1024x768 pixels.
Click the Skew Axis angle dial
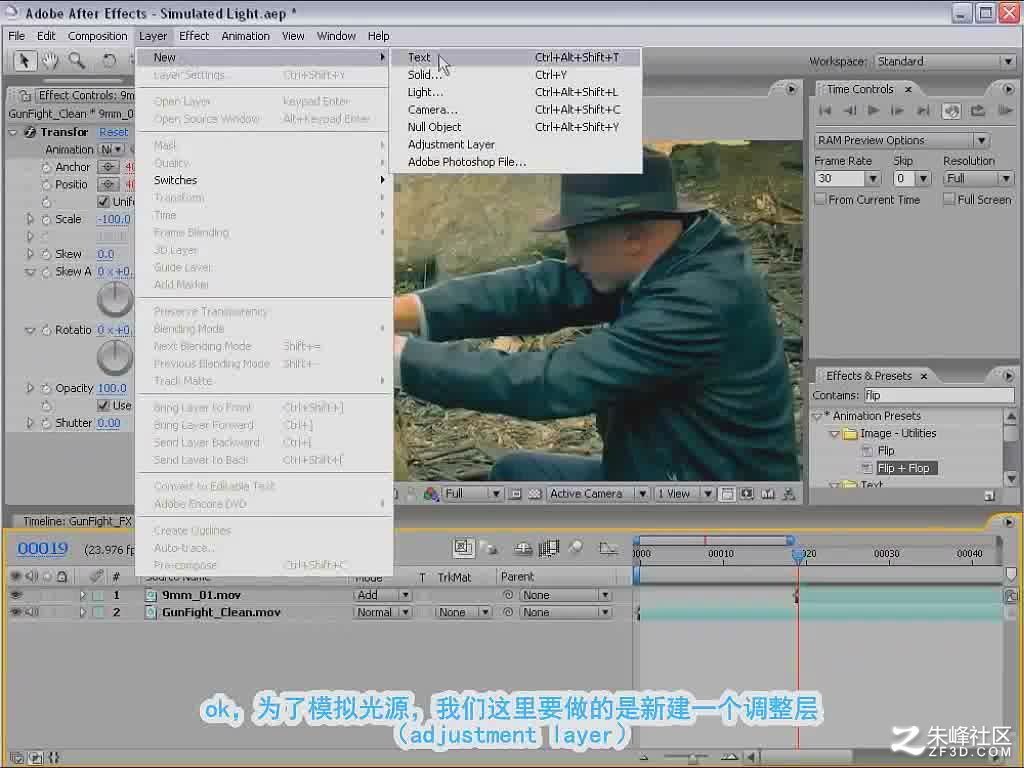click(115, 299)
